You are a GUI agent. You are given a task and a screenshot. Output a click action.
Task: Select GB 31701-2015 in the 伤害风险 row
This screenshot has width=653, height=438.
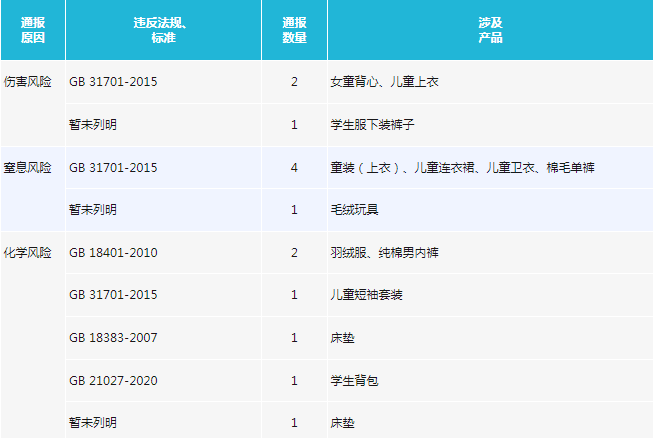point(113,81)
